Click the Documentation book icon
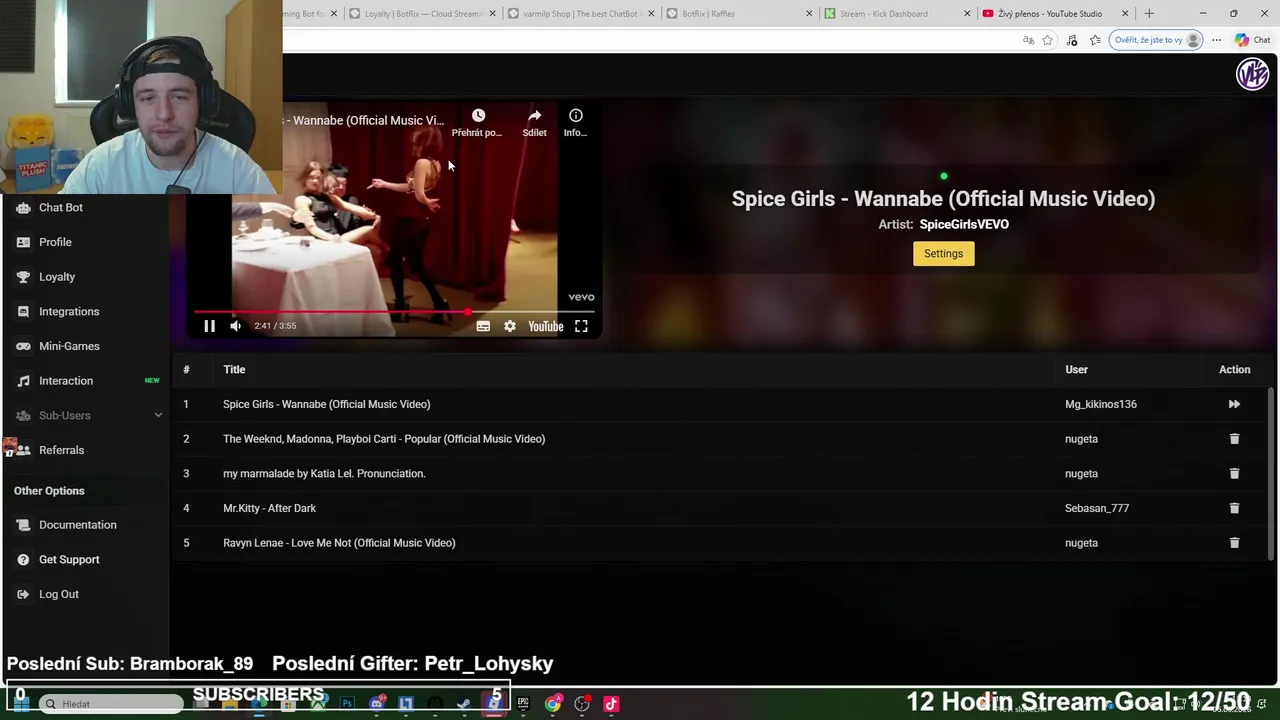The image size is (1280, 720). [23, 525]
